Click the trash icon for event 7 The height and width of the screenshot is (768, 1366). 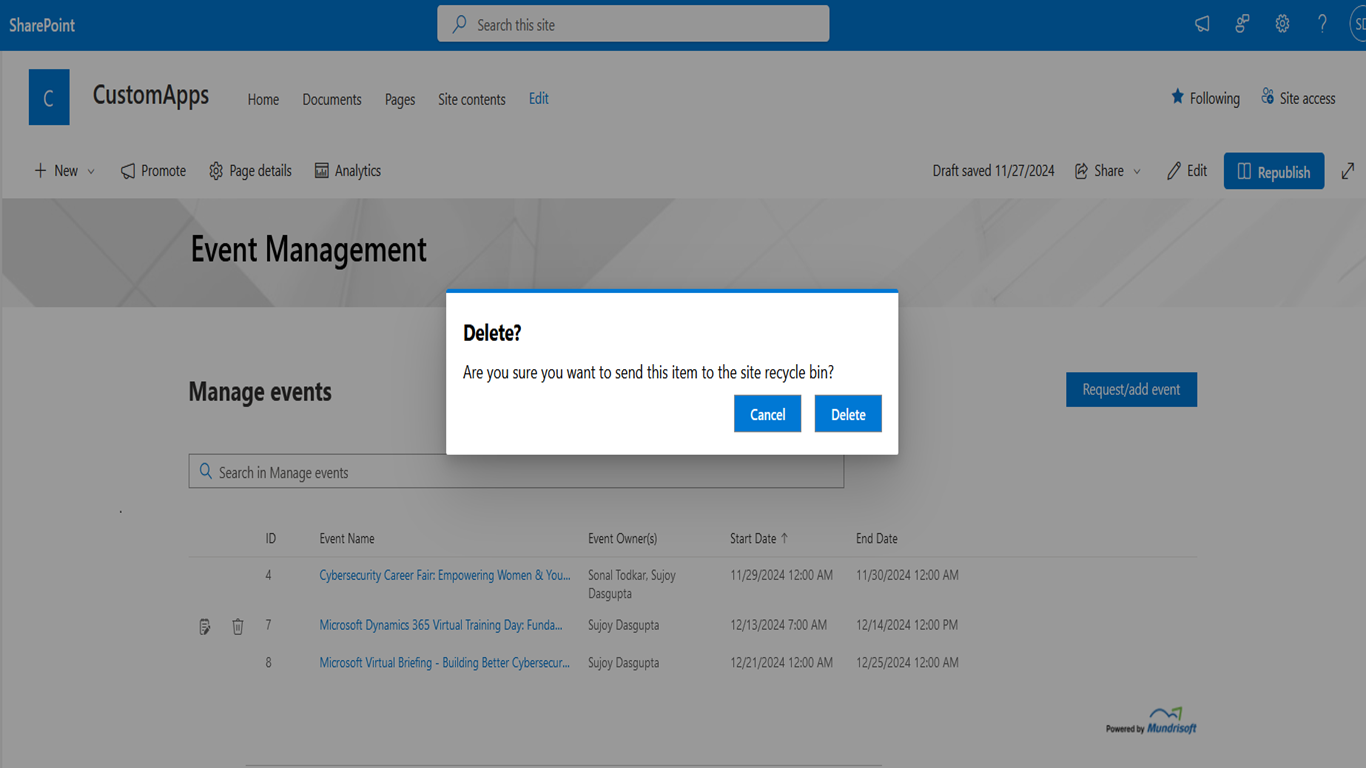coord(238,627)
